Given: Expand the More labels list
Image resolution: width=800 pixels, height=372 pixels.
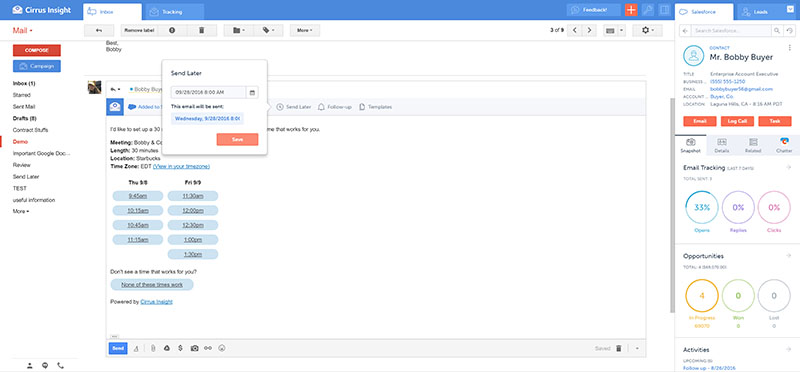Looking at the screenshot, I should click(21, 211).
